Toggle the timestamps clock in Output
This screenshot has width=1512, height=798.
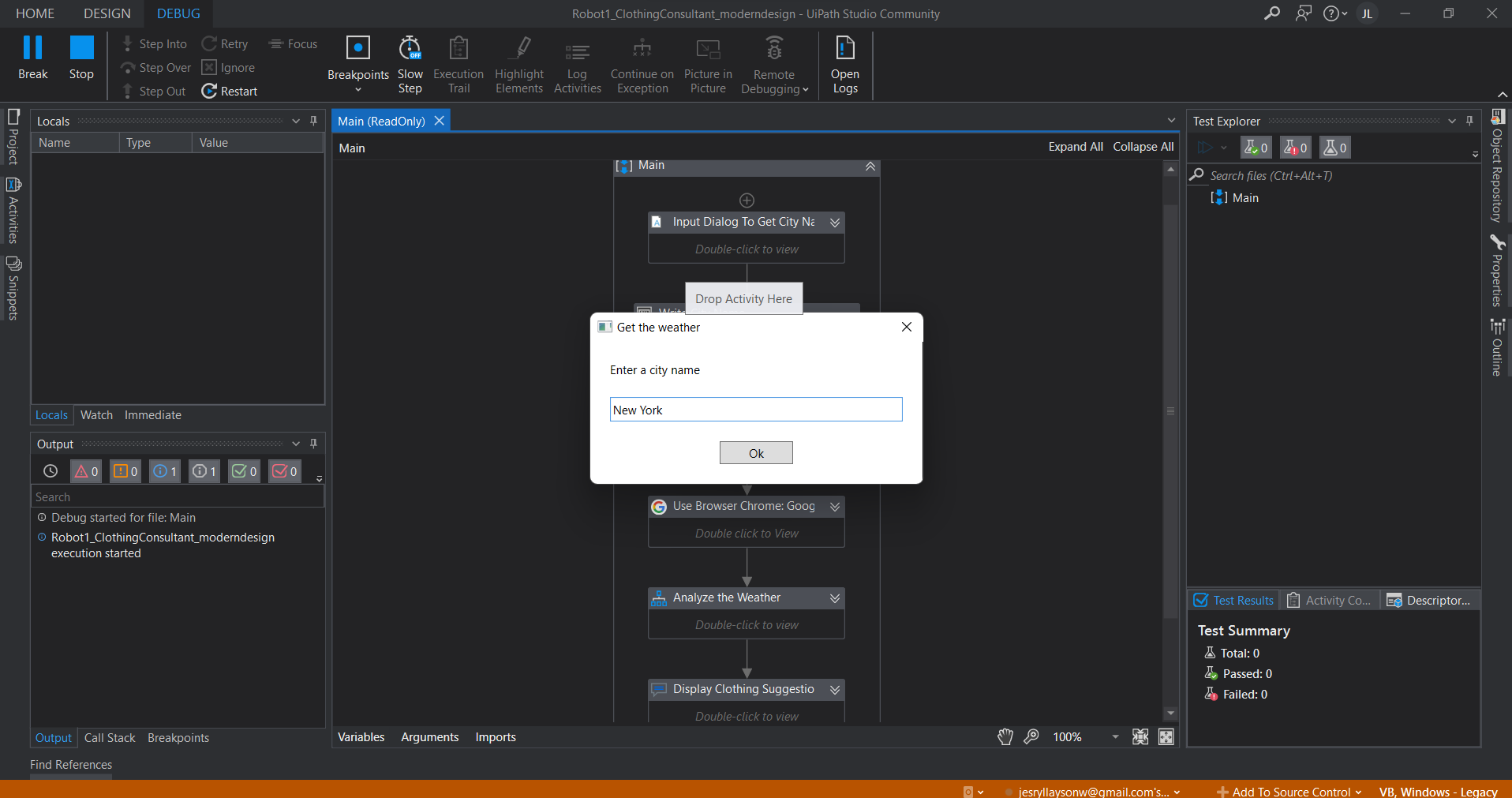click(51, 471)
